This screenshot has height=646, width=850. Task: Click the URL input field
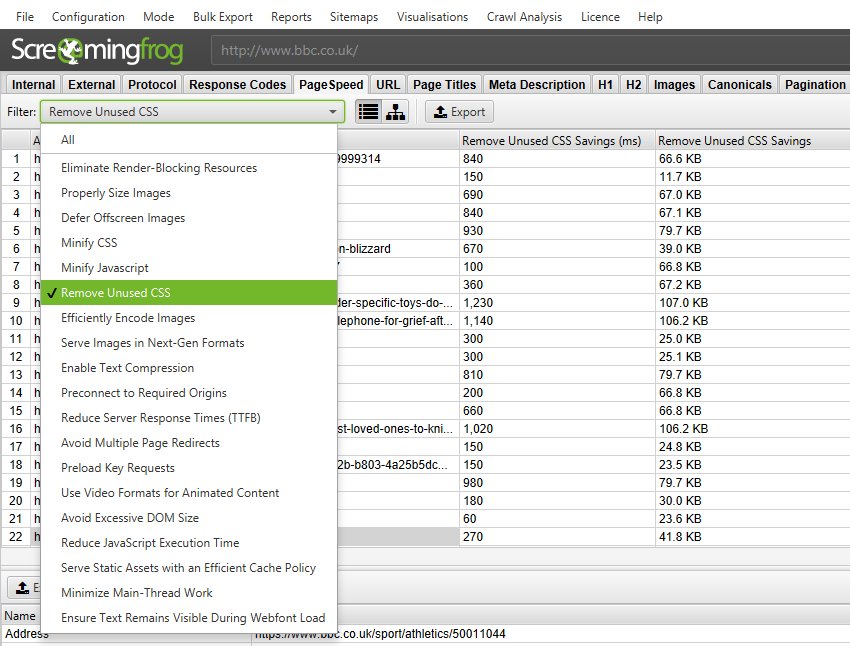pos(530,50)
